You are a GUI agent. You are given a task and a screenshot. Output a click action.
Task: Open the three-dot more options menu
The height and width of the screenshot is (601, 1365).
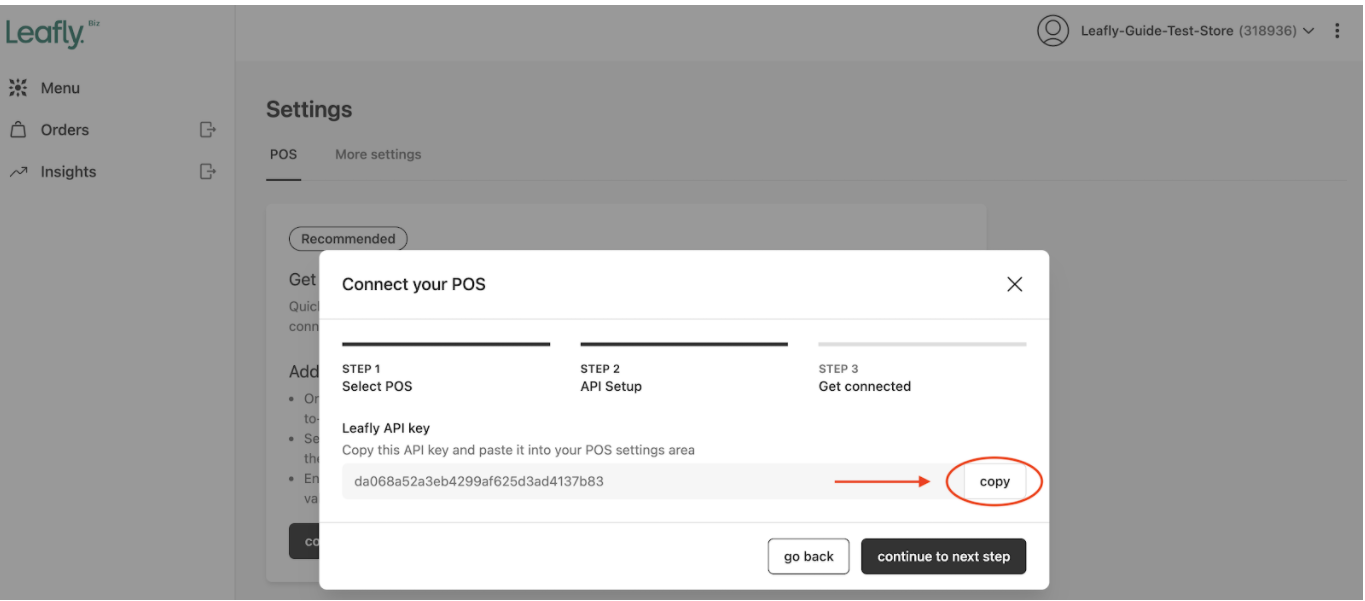[1337, 31]
